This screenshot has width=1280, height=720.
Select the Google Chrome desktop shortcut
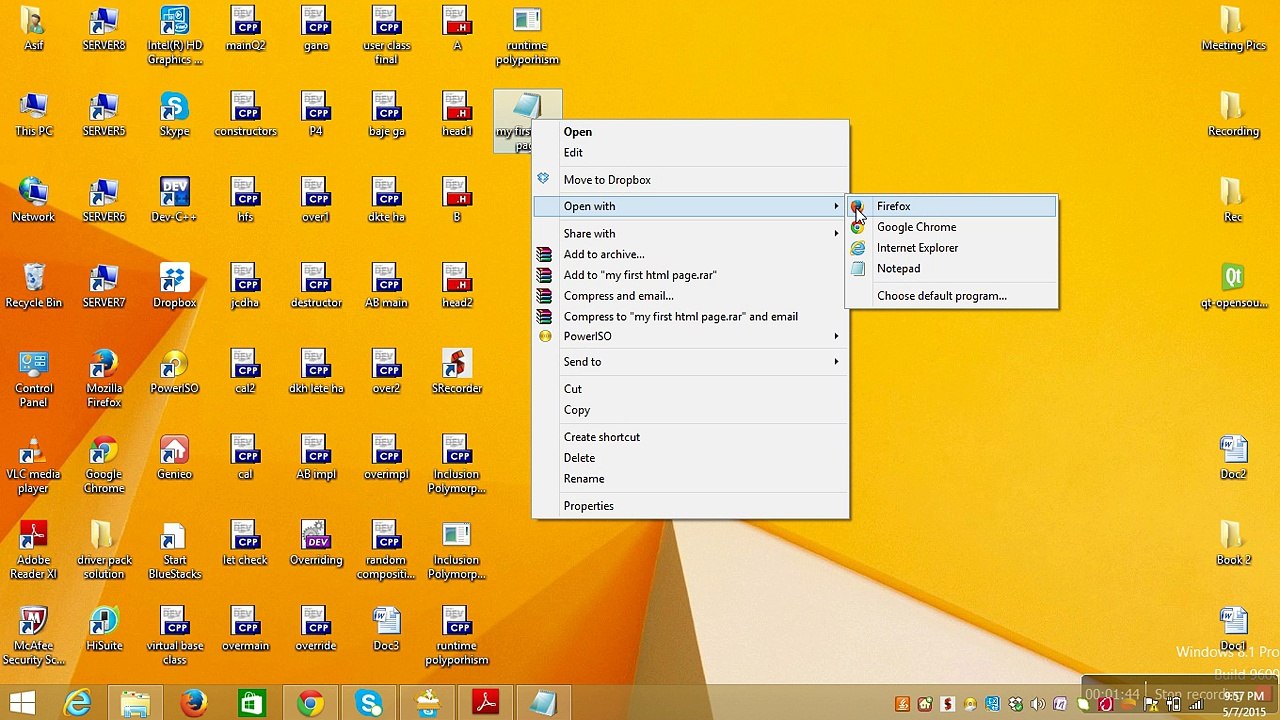(104, 464)
